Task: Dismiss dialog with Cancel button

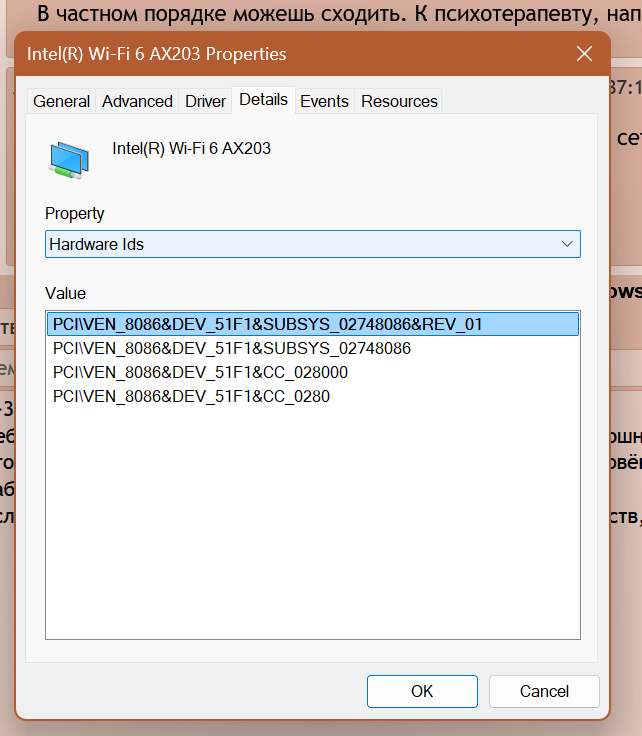Action: [544, 691]
